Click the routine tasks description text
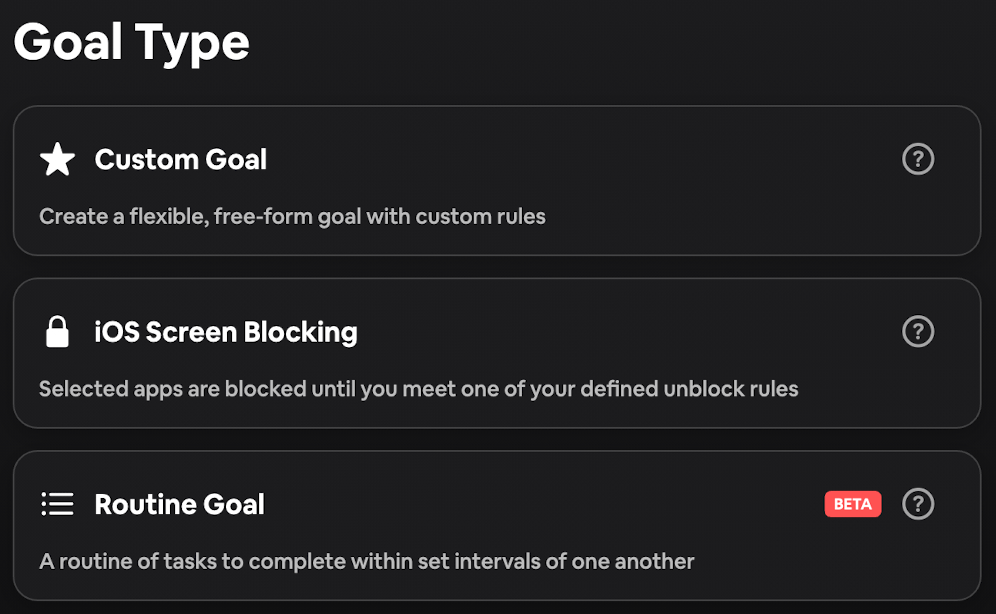Image resolution: width=996 pixels, height=614 pixels. (x=366, y=561)
